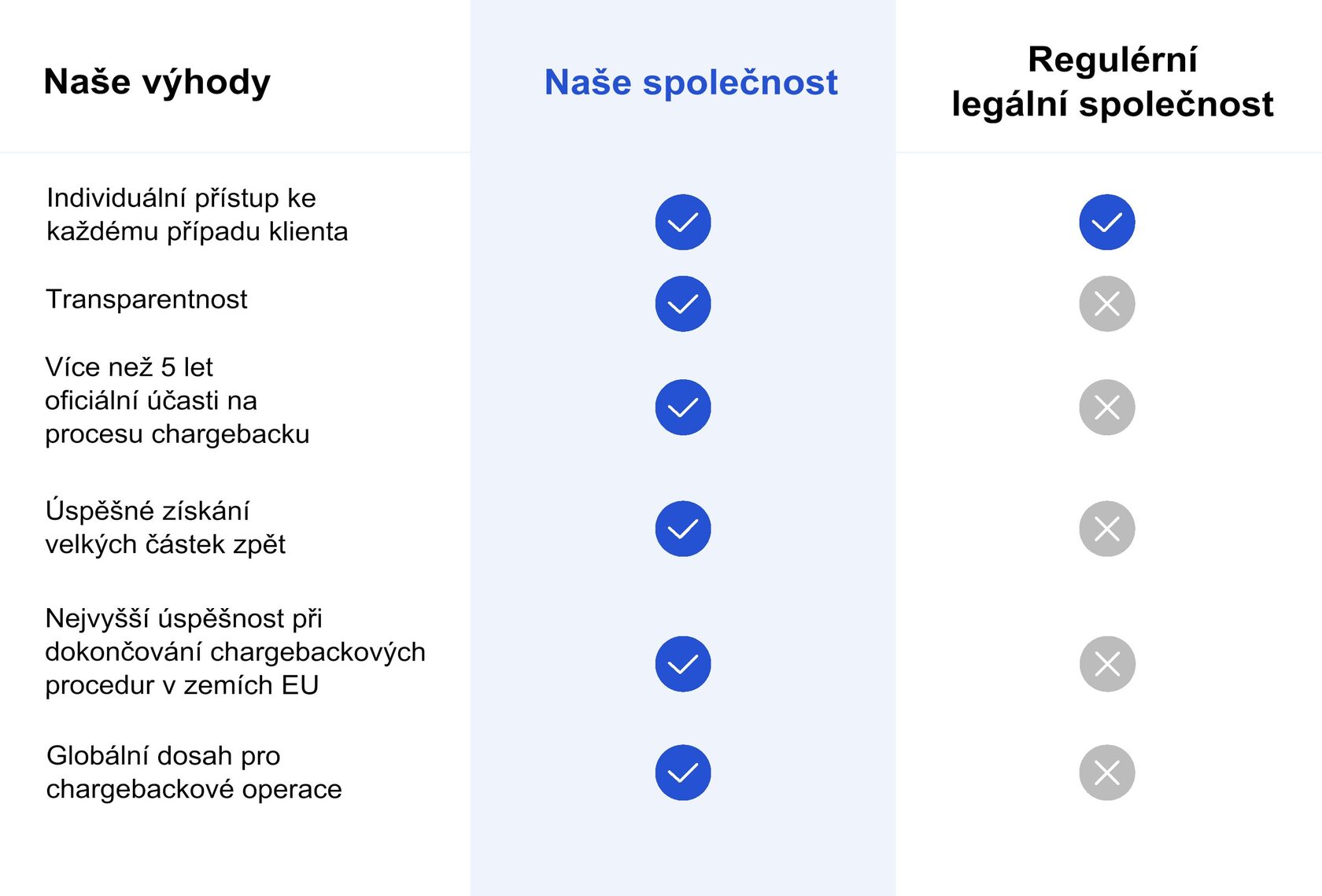Click blue checkmark for Více než 5 let
1322x896 pixels.
[x=682, y=407]
